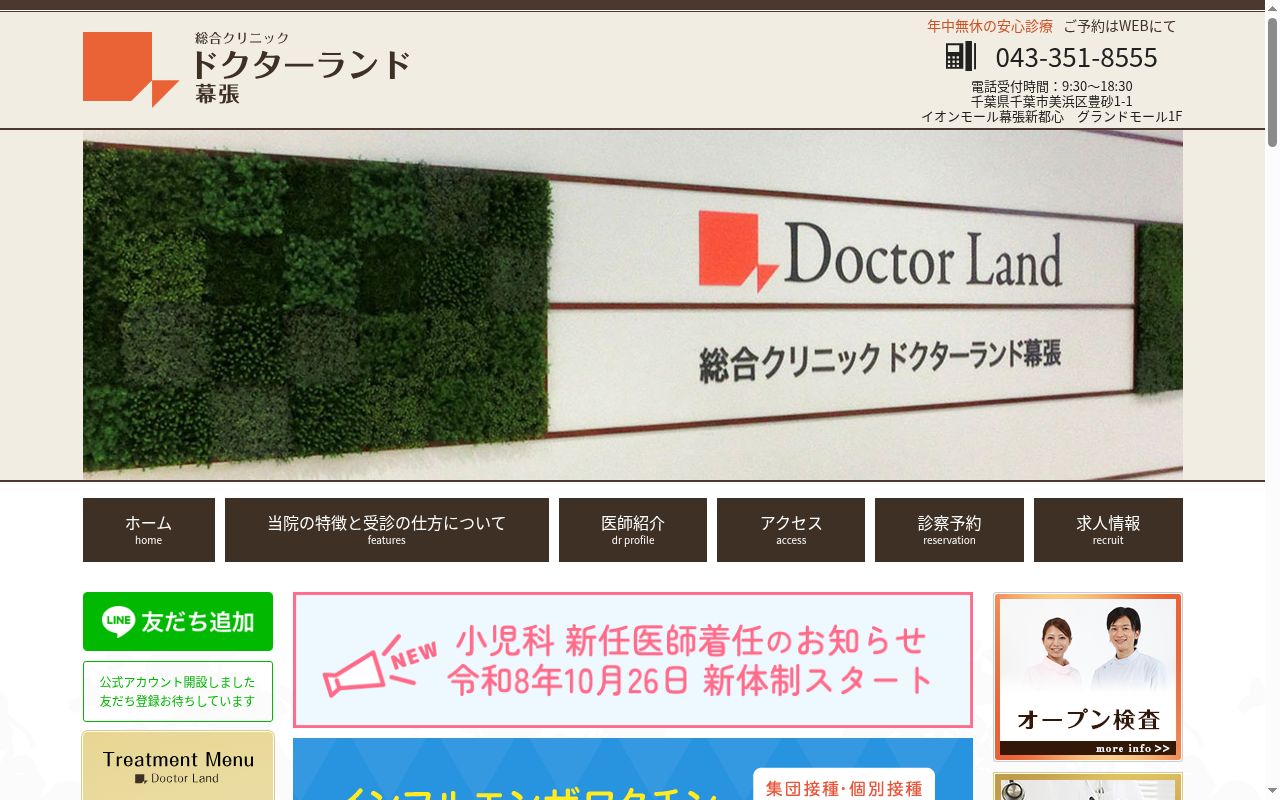Click the インフルエンザワクチン blue banner
1280x800 pixels.
(633, 769)
